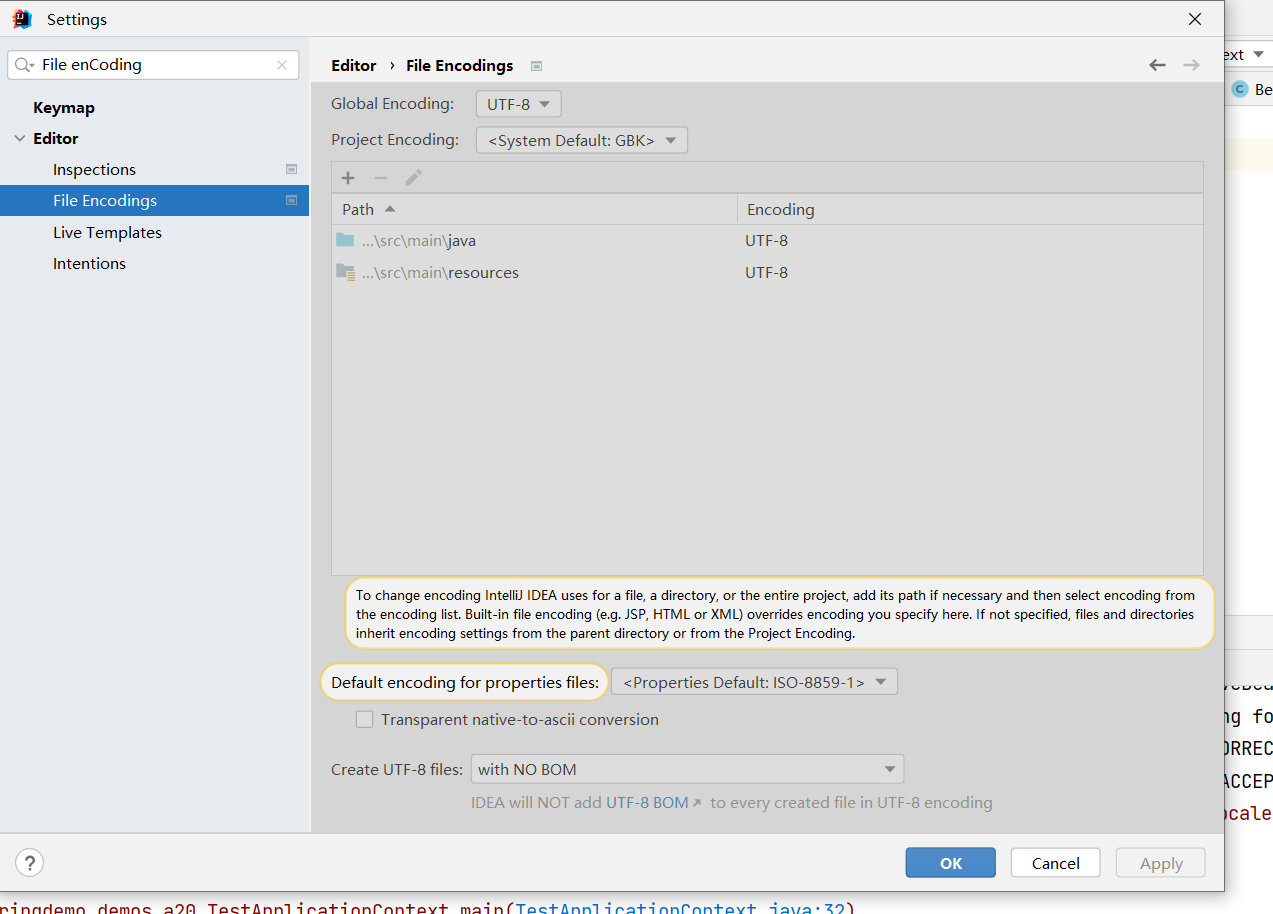Sort table by the Path column header
1273x914 pixels.
pyautogui.click(x=360, y=209)
